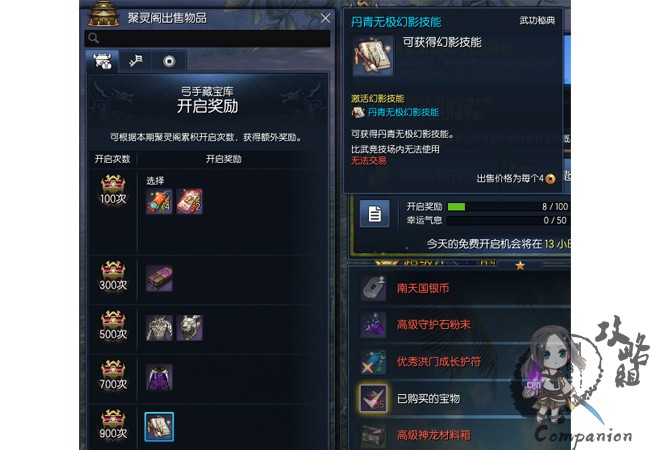Toggle the 已购买的宝物 checkmark icon
Image resolution: width=650 pixels, height=450 pixels.
(374, 398)
